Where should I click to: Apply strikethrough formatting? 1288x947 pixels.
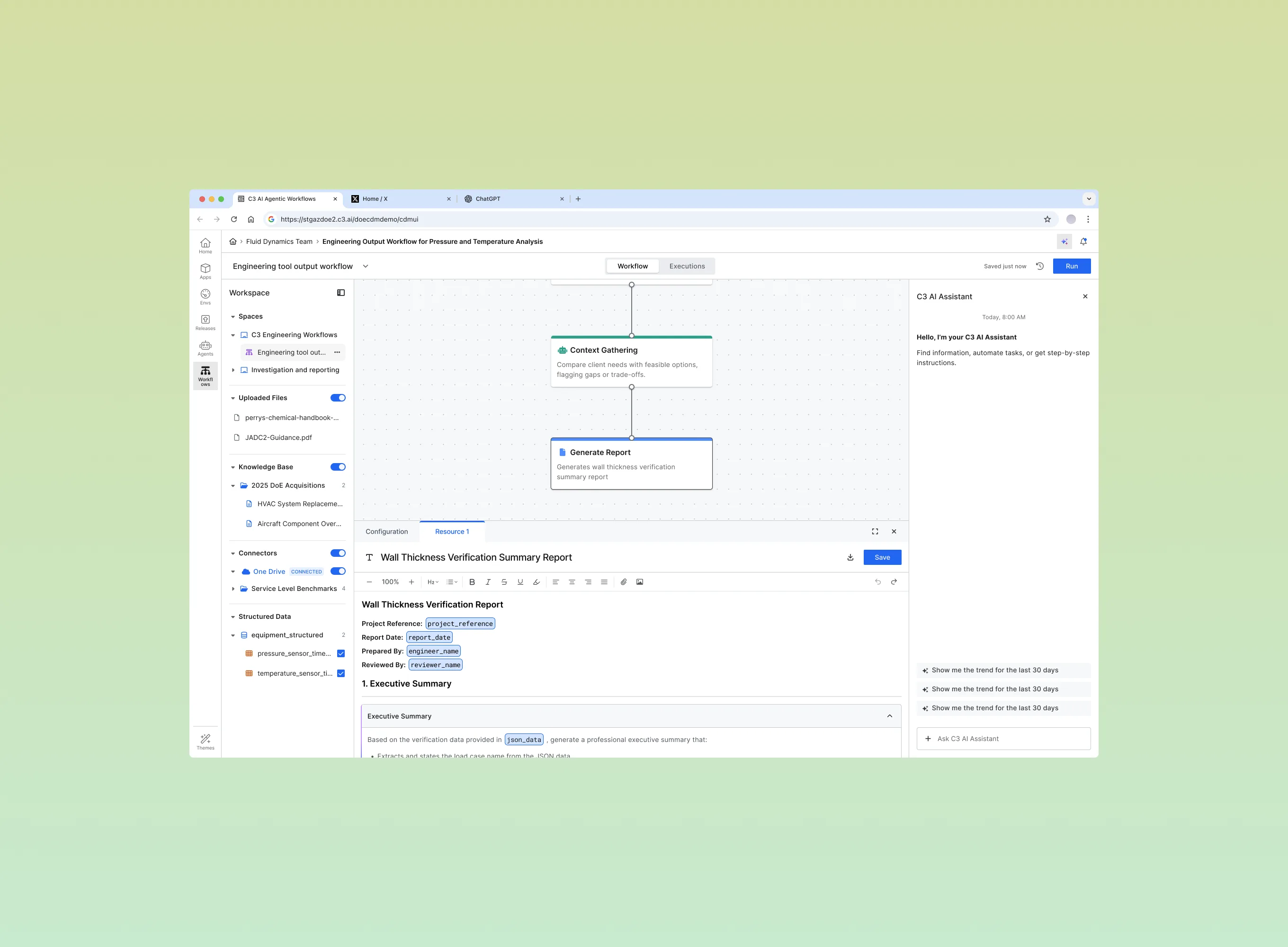(504, 582)
